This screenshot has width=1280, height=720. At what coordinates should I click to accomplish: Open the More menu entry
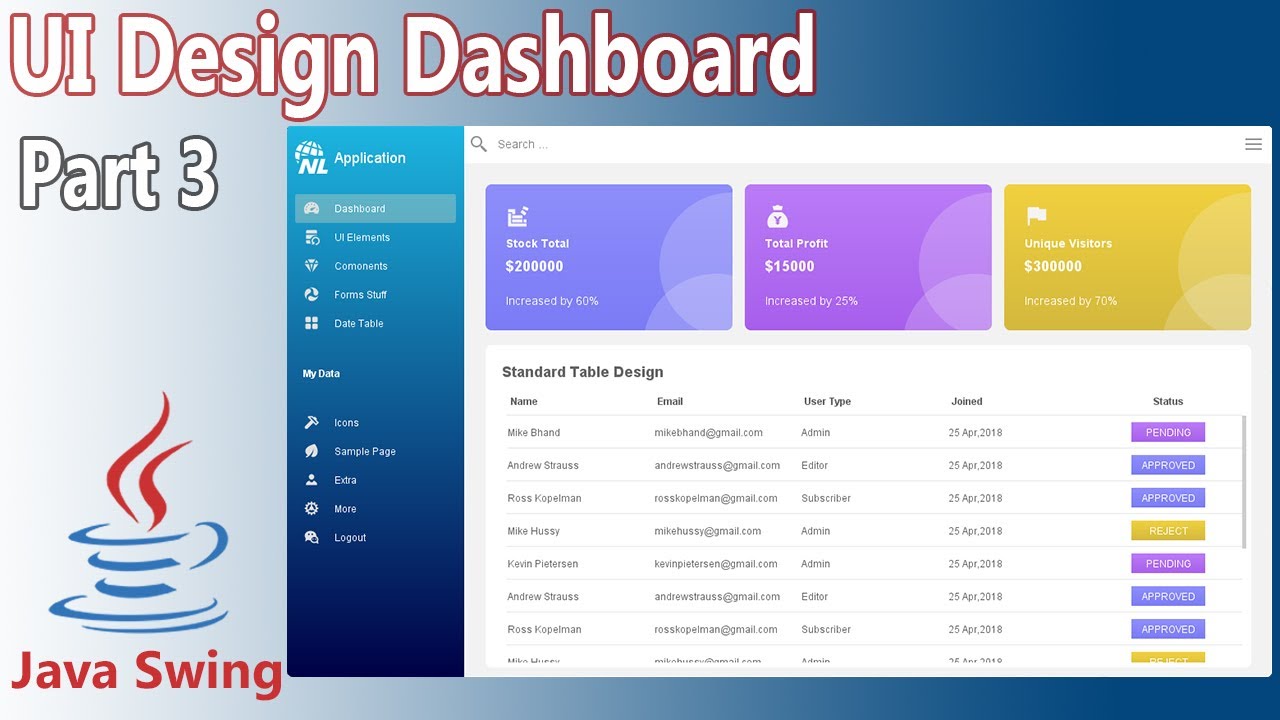375,509
